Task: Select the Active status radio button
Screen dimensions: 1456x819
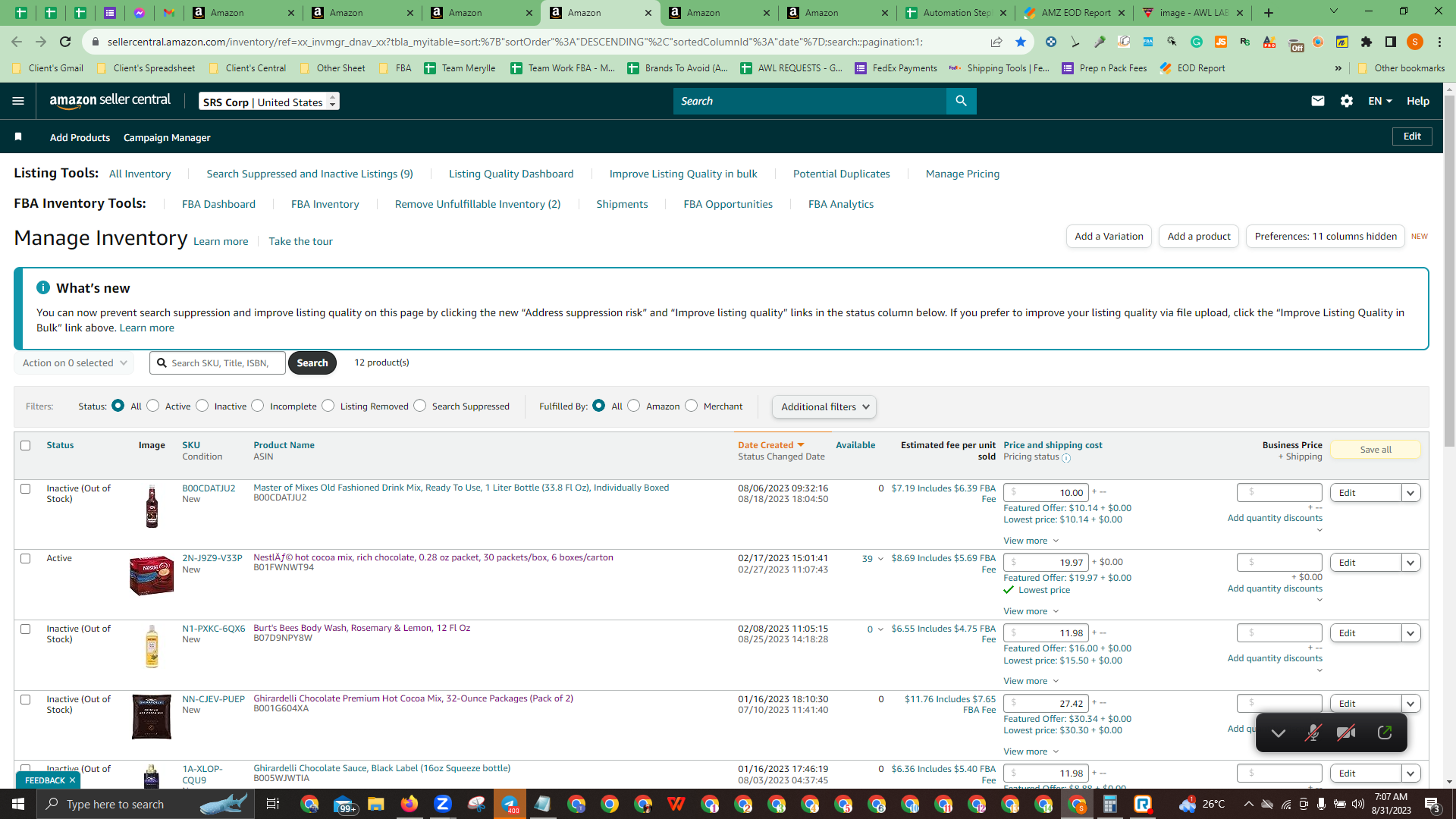Action: pyautogui.click(x=153, y=406)
